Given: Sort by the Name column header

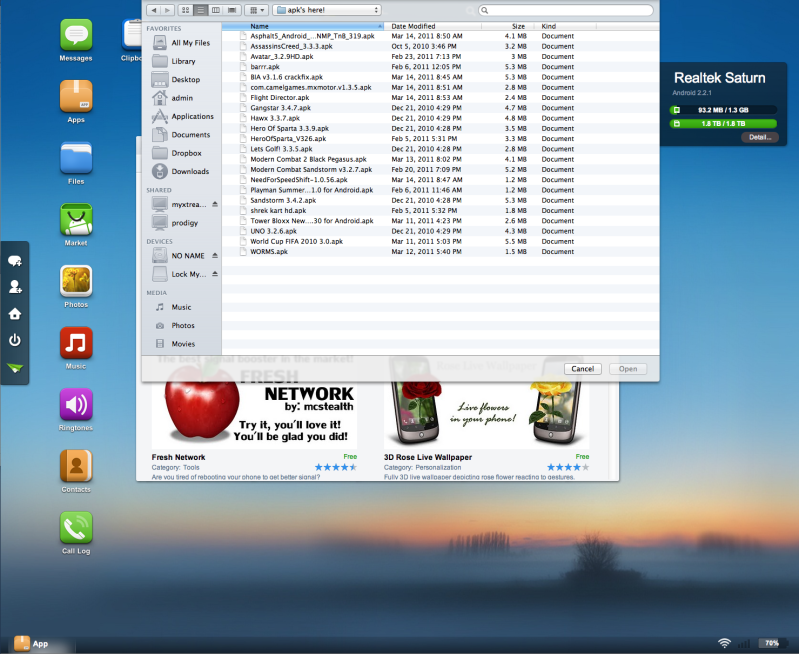Looking at the screenshot, I should (x=303, y=26).
